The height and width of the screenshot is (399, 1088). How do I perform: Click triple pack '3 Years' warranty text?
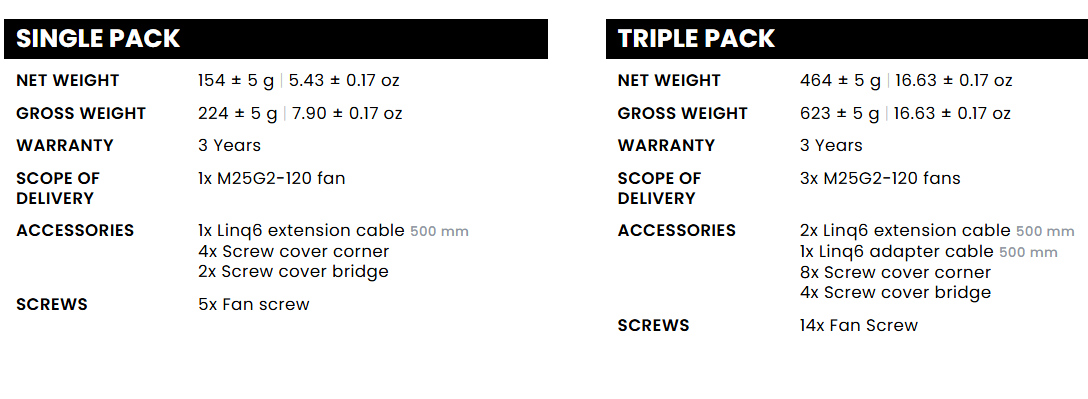(831, 146)
